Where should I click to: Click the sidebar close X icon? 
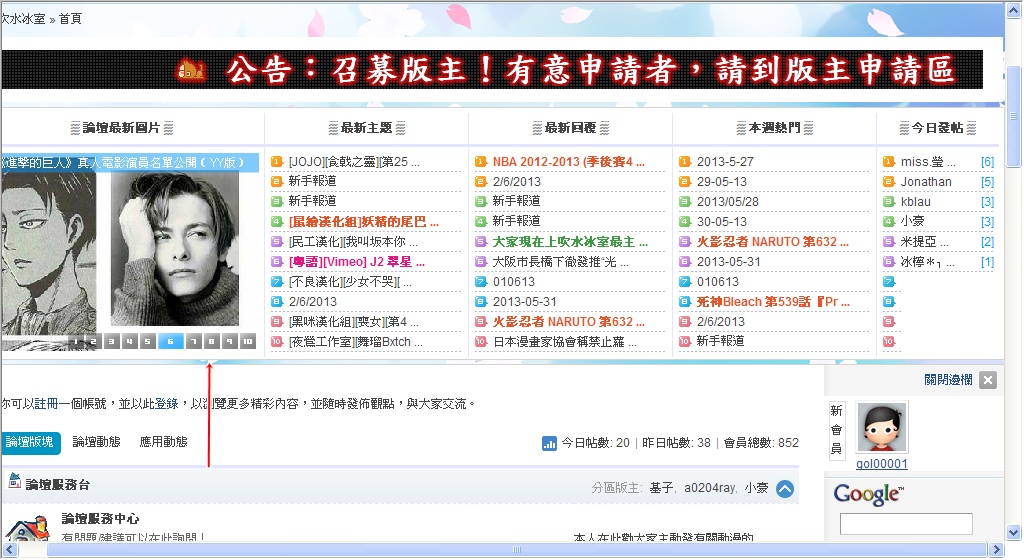988,380
